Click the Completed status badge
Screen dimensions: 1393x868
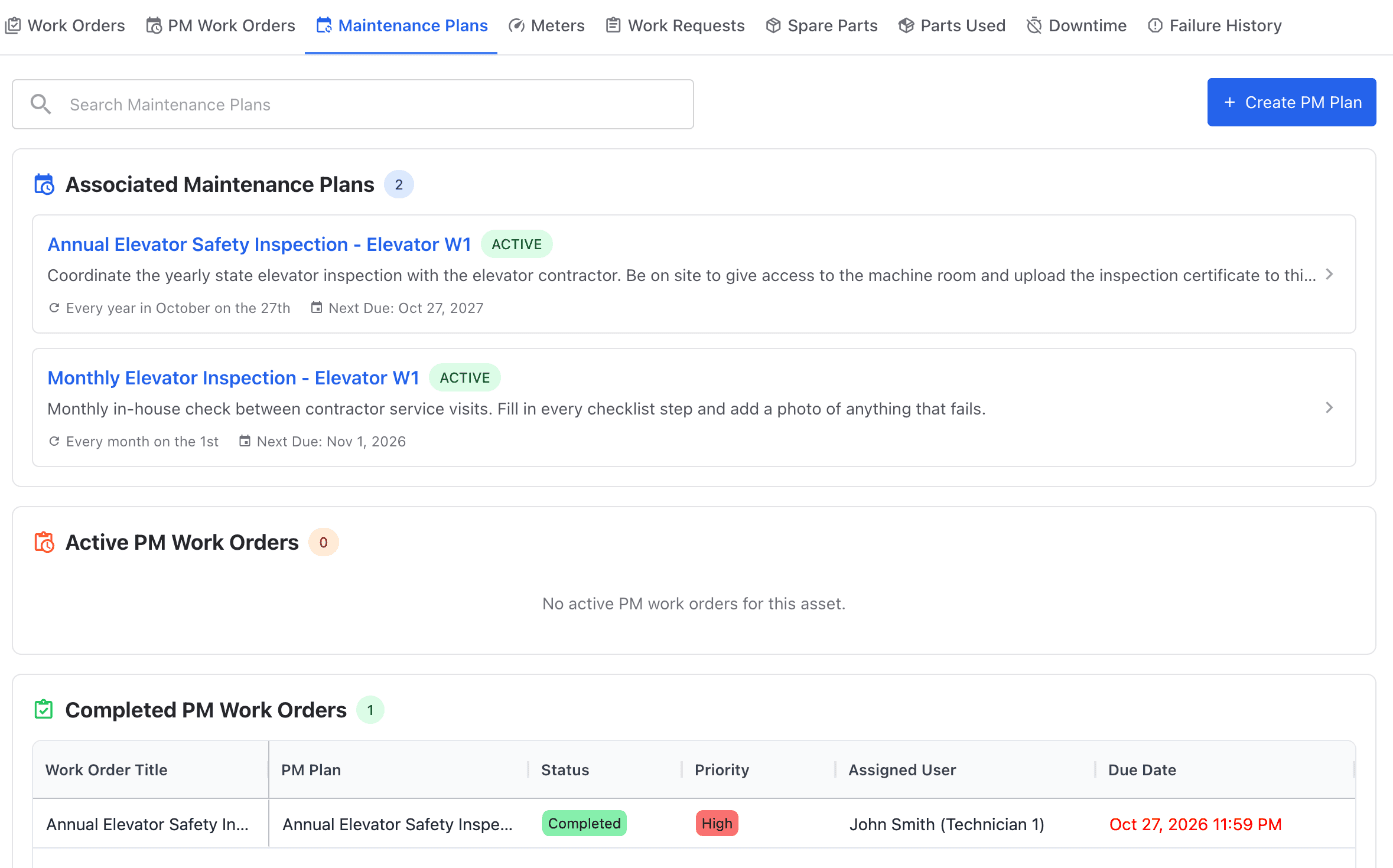584,823
